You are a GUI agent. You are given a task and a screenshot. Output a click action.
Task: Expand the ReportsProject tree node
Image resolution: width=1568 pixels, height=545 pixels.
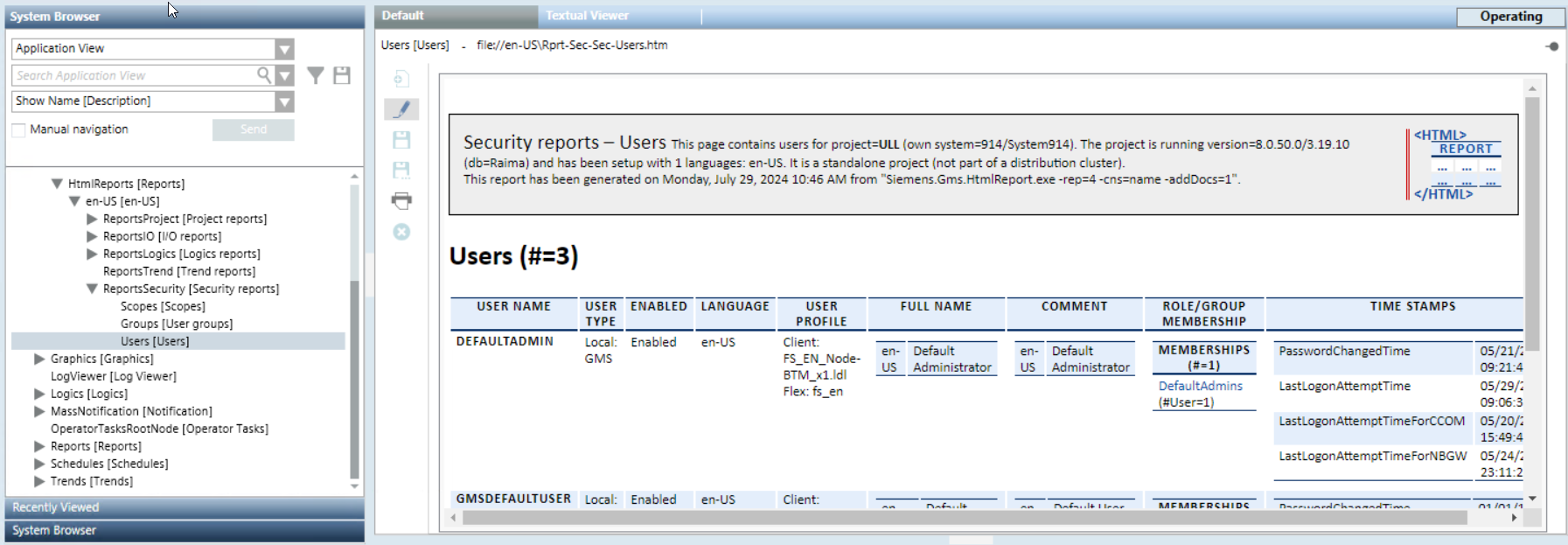92,219
